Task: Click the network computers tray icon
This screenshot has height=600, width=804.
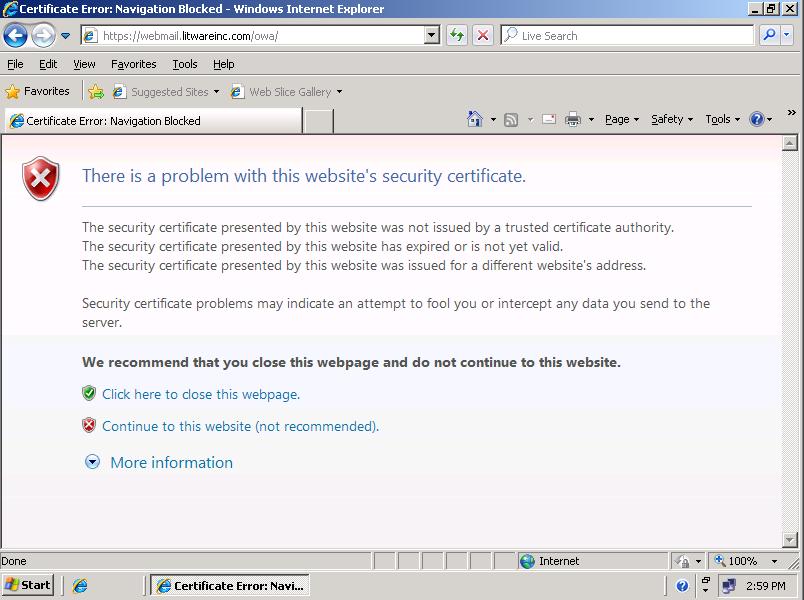Action: 729,586
